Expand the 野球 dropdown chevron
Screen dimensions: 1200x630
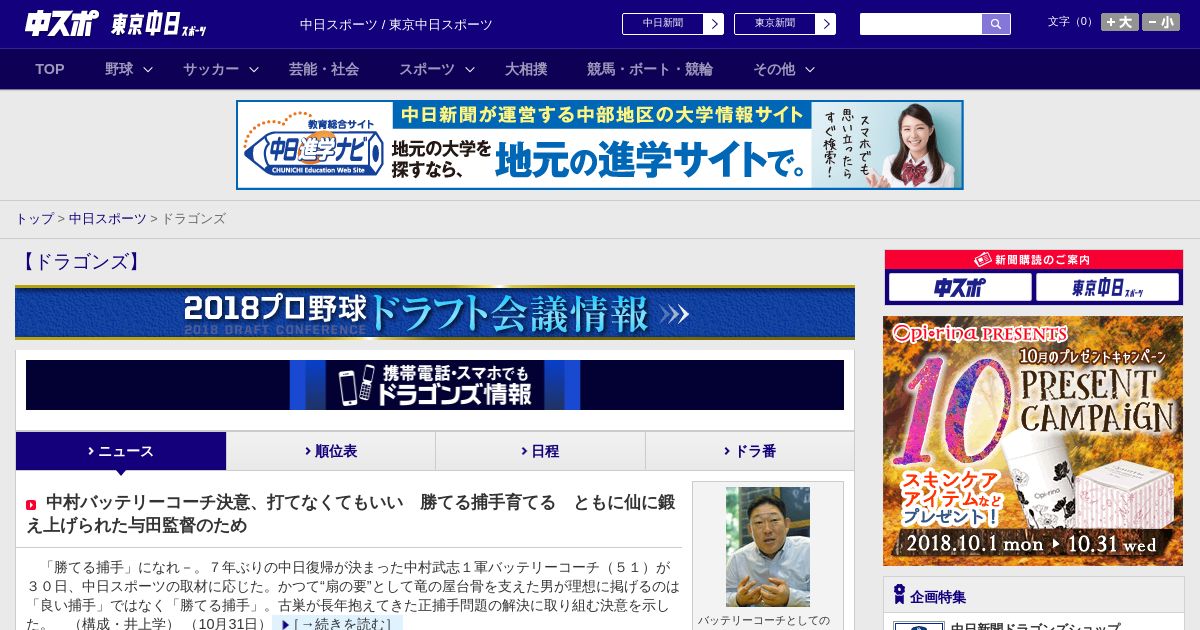148,69
